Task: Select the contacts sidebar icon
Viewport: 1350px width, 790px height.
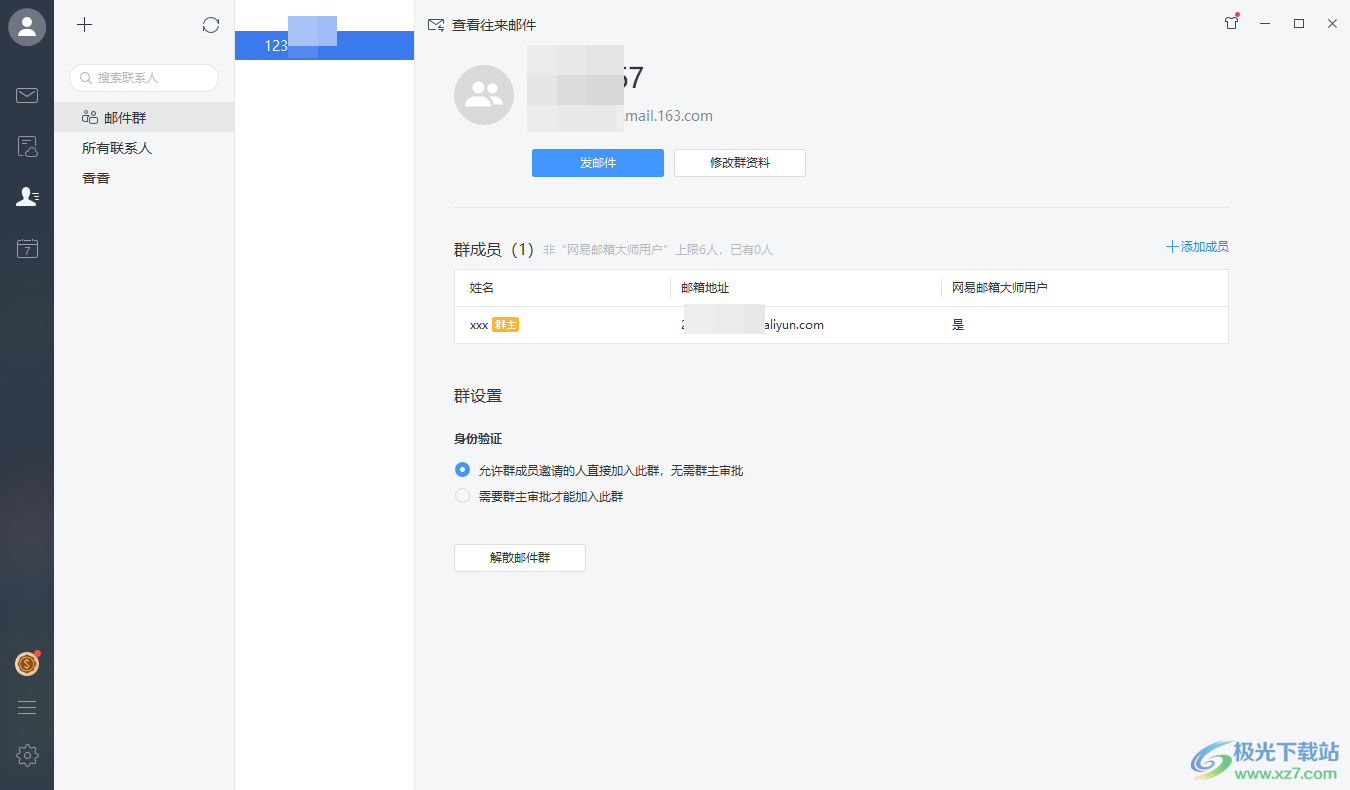Action: coord(27,197)
